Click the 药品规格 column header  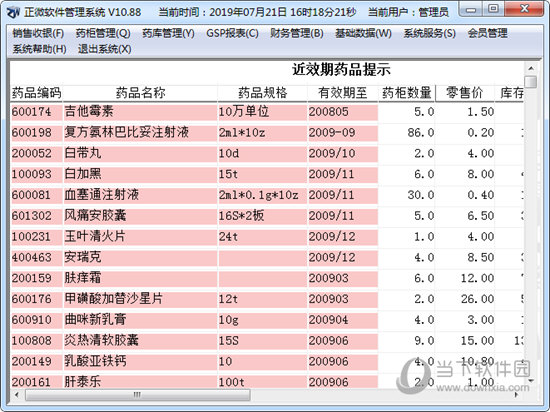[263, 93]
